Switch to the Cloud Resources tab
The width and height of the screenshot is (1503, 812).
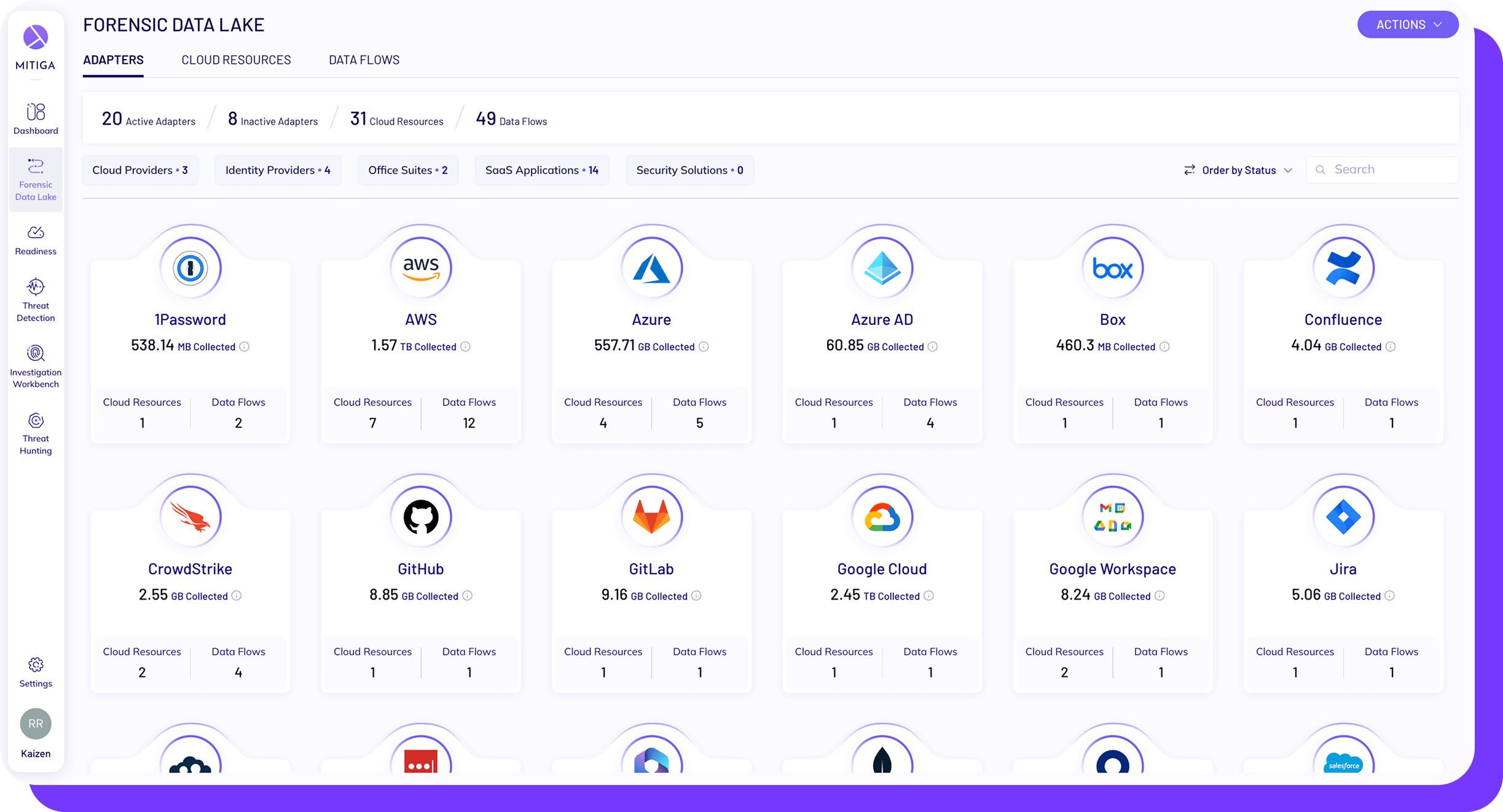236,60
